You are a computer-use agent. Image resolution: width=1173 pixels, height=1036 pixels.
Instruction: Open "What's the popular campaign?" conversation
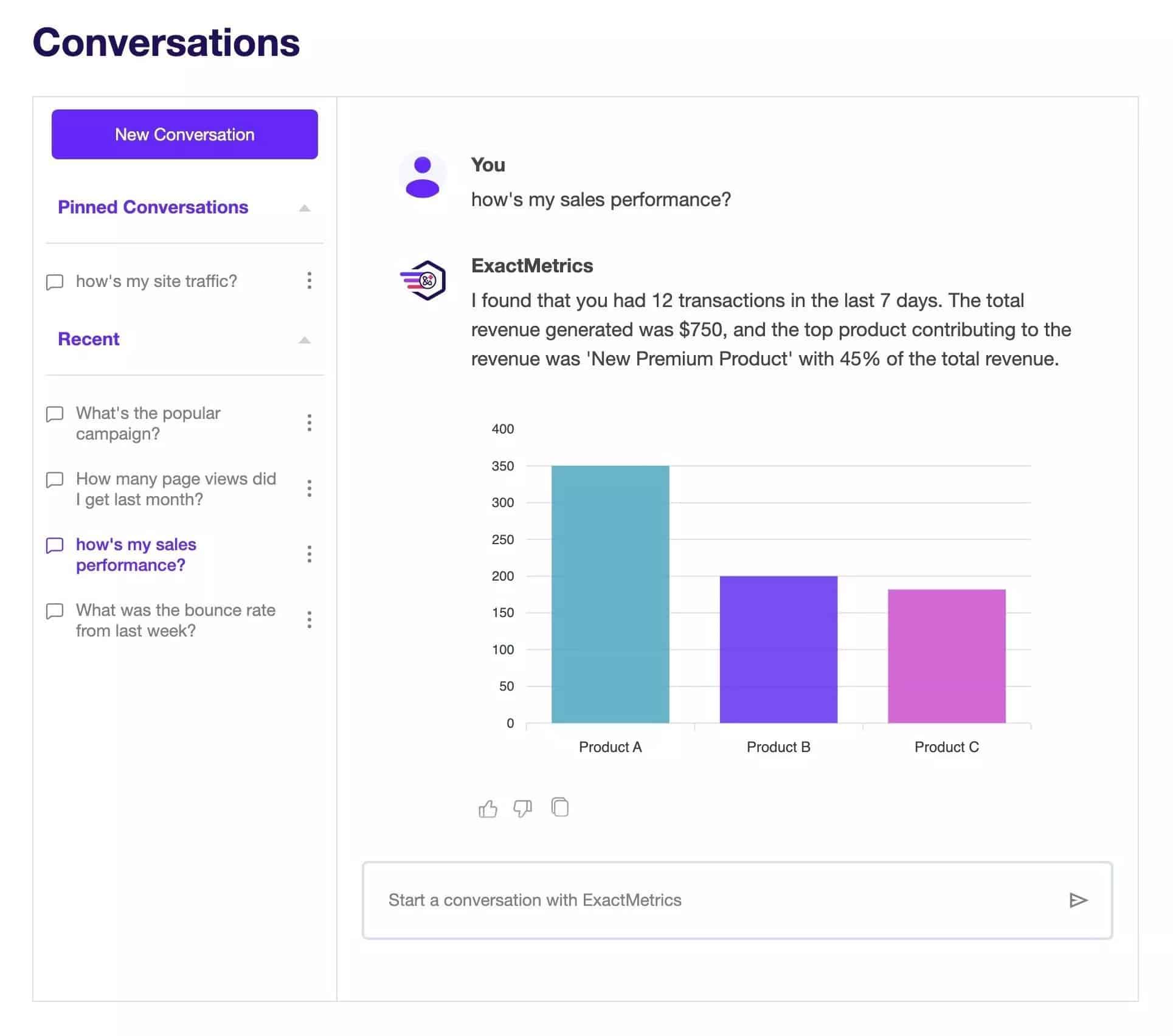point(148,423)
